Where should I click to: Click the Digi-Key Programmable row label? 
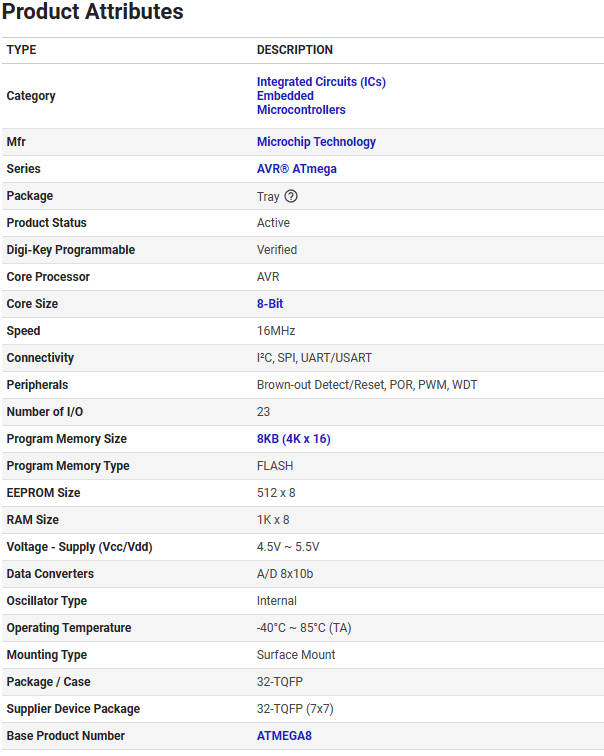(71, 250)
